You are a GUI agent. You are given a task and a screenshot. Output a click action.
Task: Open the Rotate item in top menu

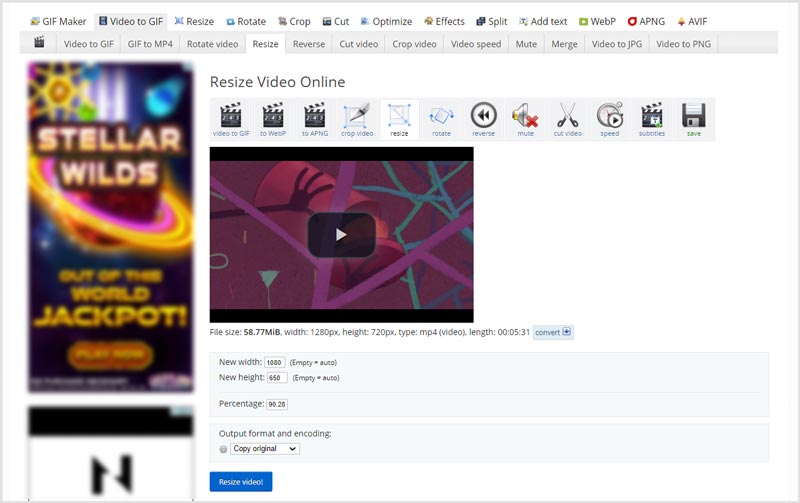(246, 21)
